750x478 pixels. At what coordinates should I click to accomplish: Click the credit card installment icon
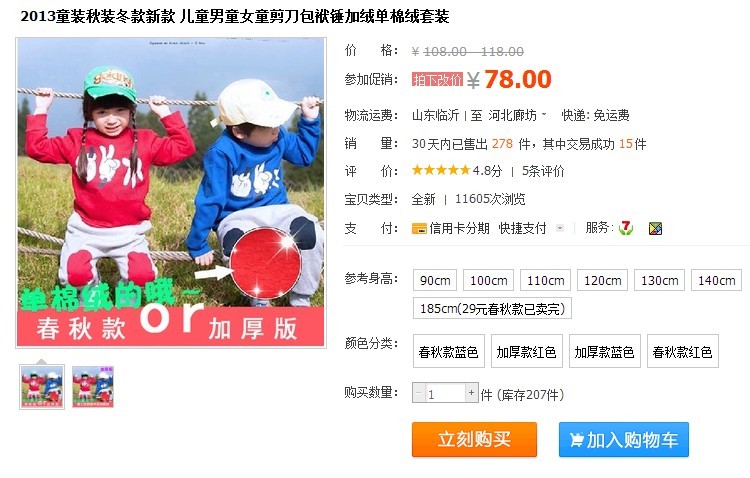tap(419, 229)
